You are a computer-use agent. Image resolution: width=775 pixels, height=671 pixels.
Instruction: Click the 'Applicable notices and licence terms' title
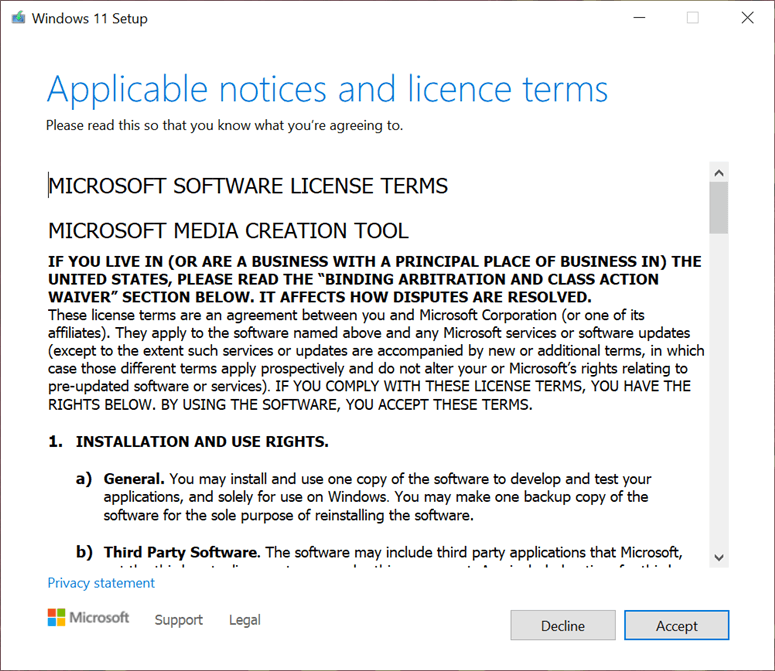click(x=327, y=89)
